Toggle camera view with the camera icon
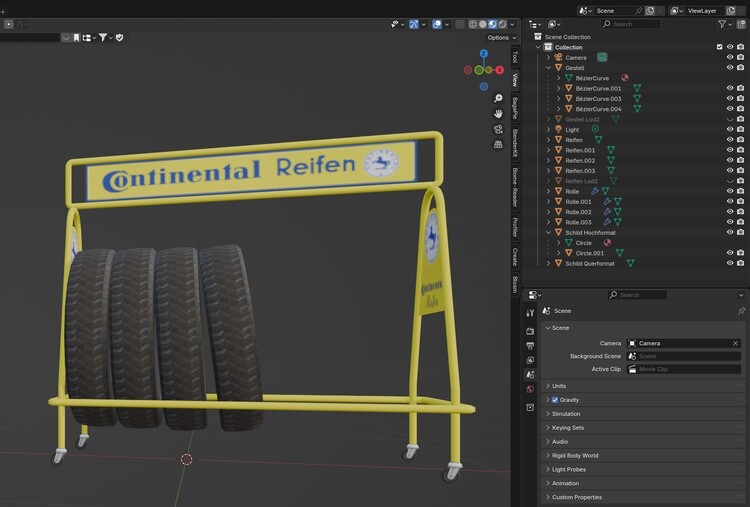Screen dimensions: 750x507 [x=498, y=129]
